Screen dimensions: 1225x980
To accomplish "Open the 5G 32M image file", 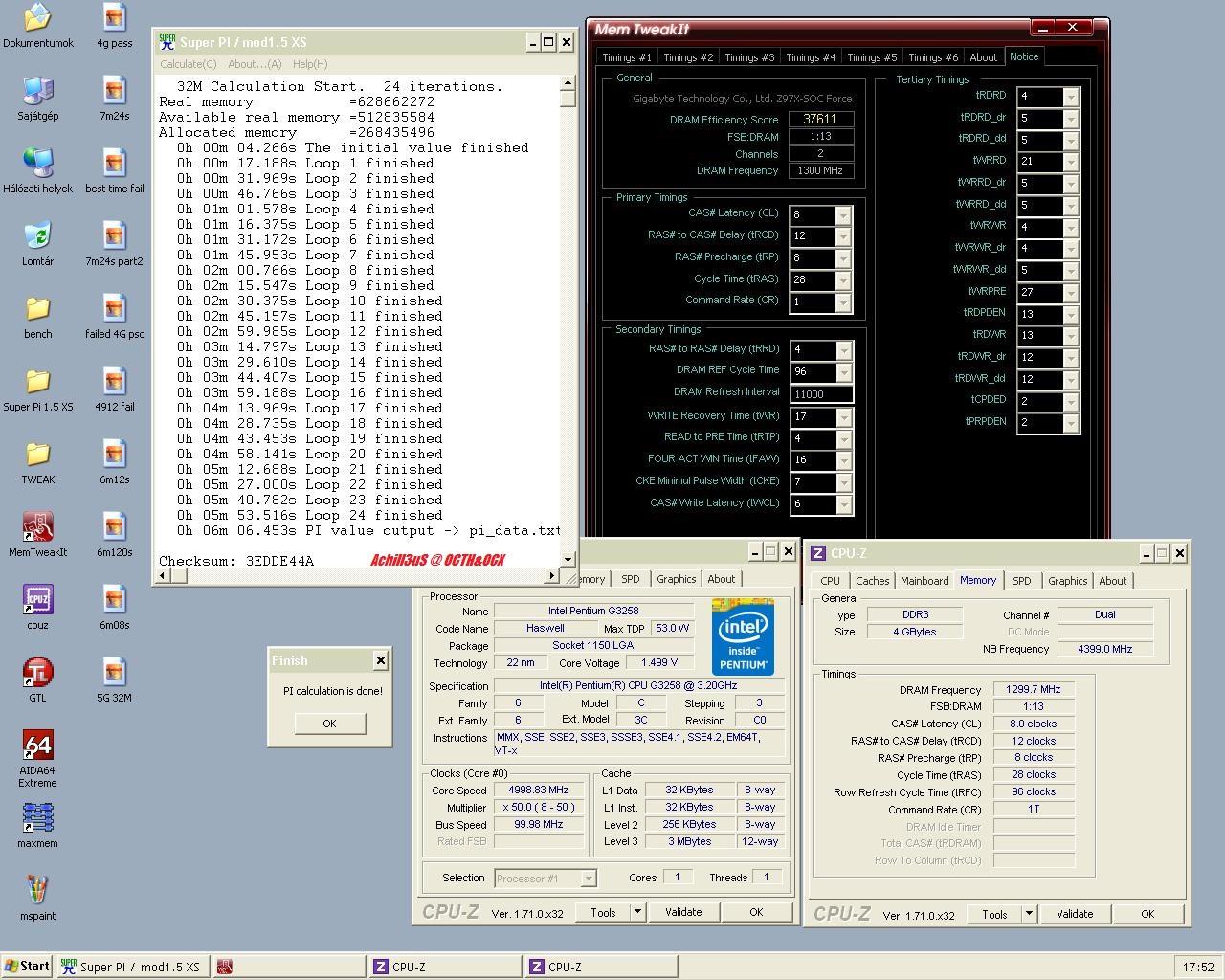I will click(114, 674).
